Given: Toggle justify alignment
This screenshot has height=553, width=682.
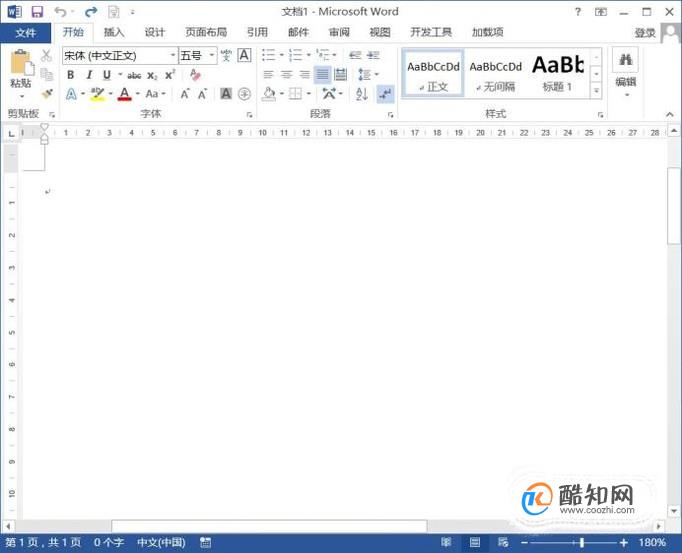Looking at the screenshot, I should [322, 74].
